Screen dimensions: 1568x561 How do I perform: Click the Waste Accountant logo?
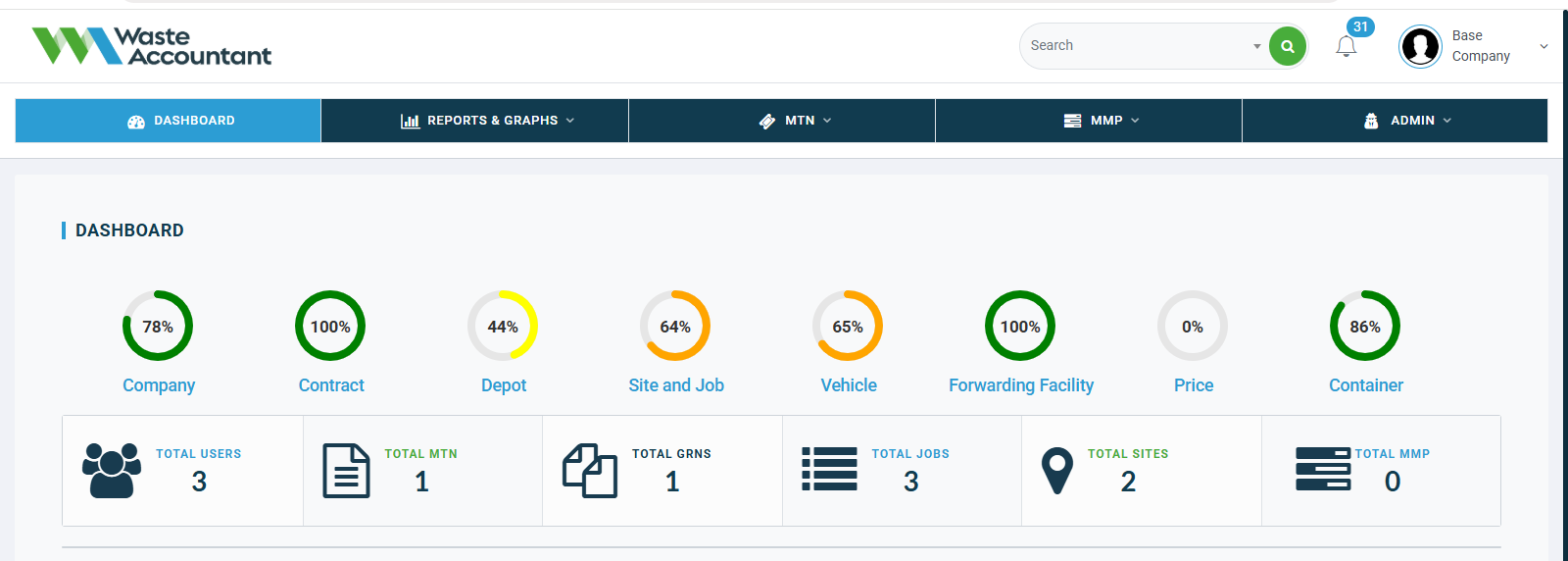[152, 46]
